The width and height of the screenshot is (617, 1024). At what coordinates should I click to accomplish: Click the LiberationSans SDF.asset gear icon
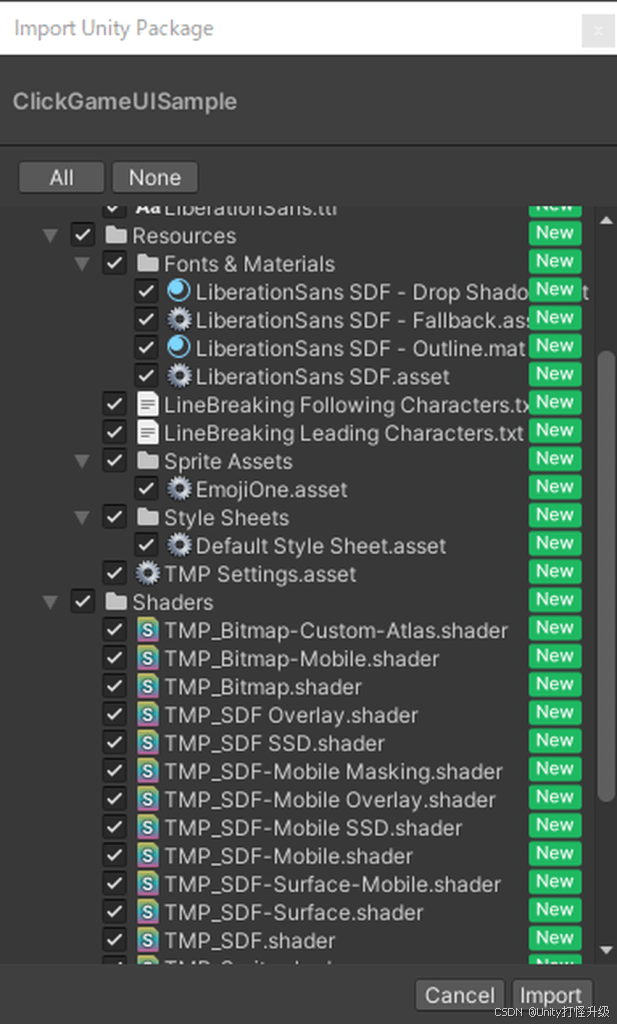coord(179,376)
